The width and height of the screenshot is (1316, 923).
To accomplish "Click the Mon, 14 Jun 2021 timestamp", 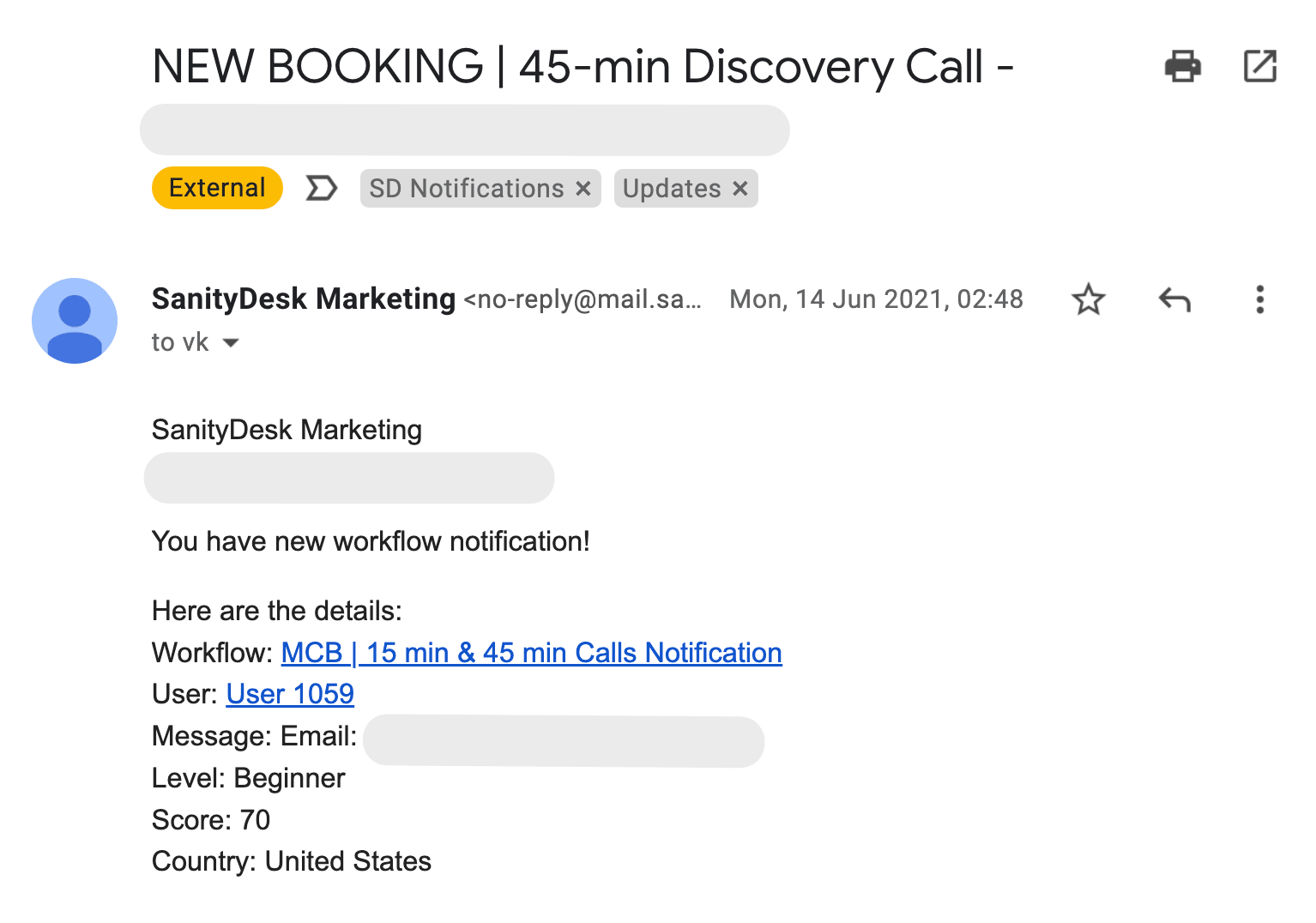I will pos(876,299).
